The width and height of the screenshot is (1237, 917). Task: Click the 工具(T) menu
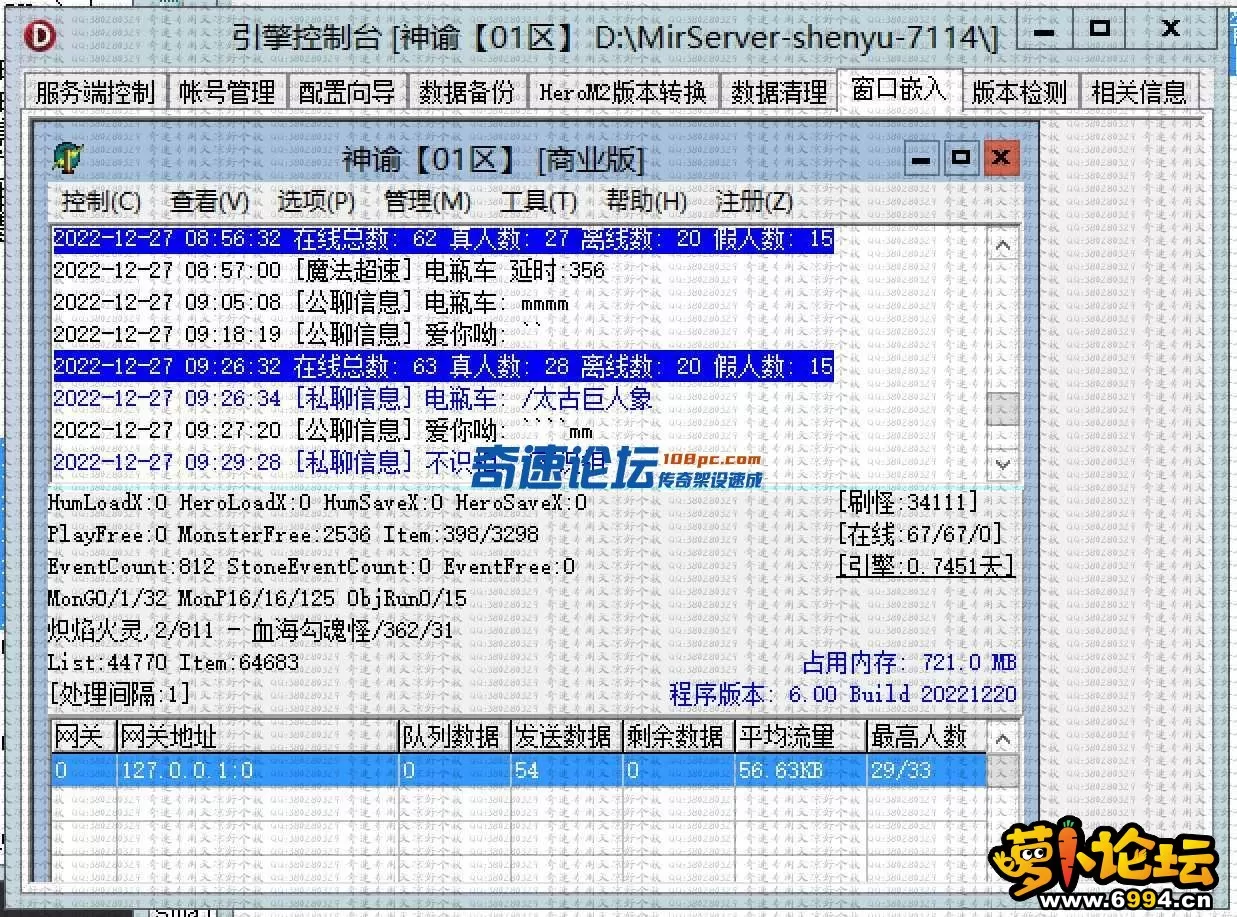(x=538, y=201)
